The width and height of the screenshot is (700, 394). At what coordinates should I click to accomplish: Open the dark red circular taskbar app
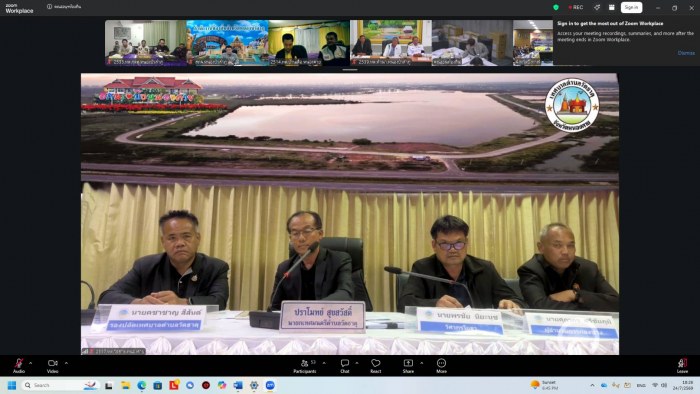206,386
